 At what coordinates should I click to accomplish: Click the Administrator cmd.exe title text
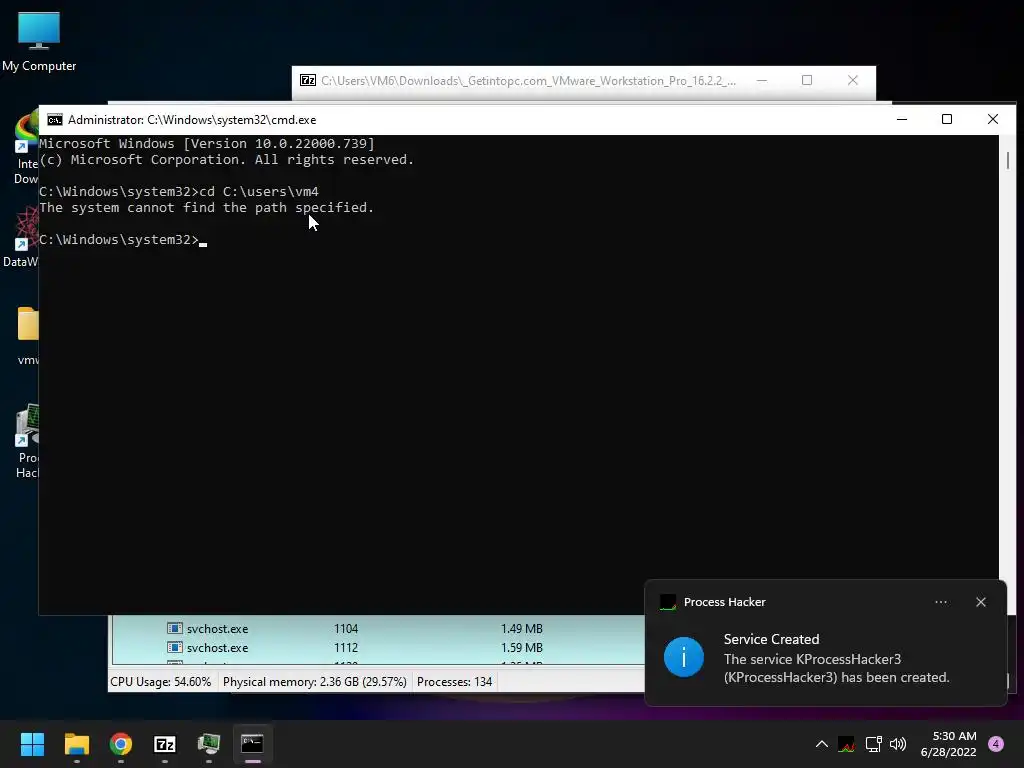tap(192, 120)
